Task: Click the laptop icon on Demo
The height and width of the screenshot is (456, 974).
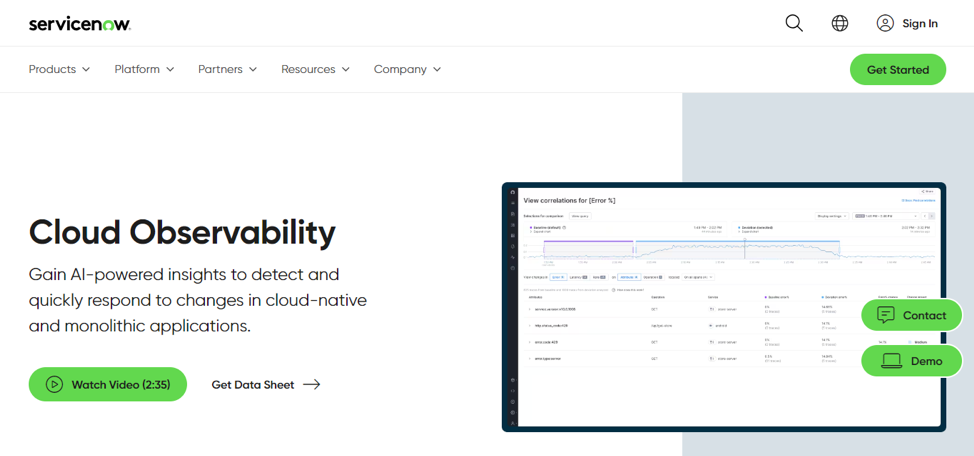Action: pyautogui.click(x=891, y=361)
